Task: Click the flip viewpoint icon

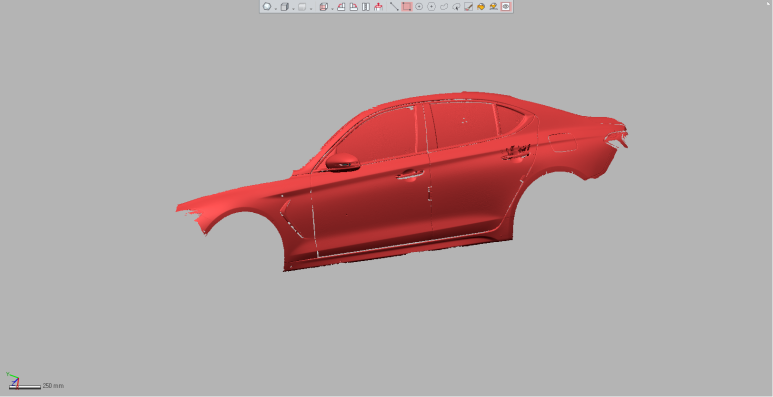Action: (x=366, y=6)
